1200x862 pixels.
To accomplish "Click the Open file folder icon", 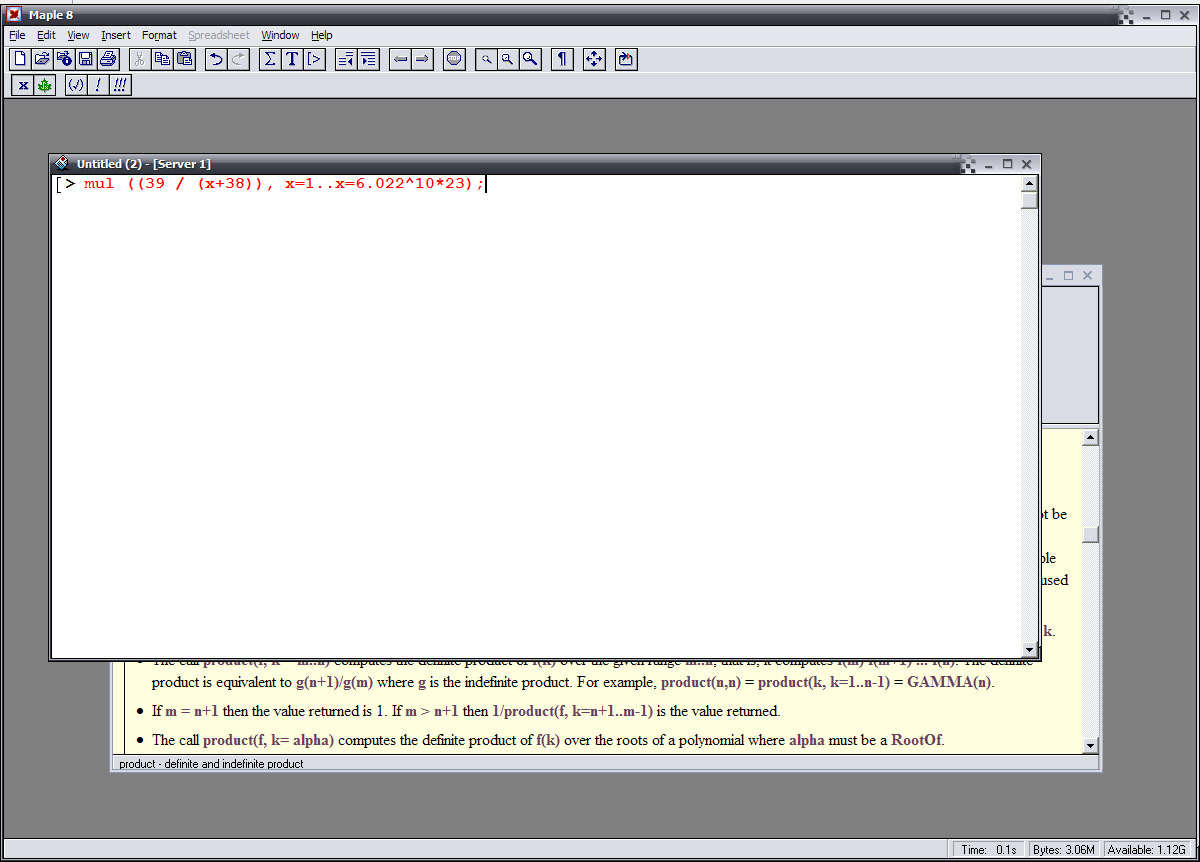I will click(x=42, y=60).
